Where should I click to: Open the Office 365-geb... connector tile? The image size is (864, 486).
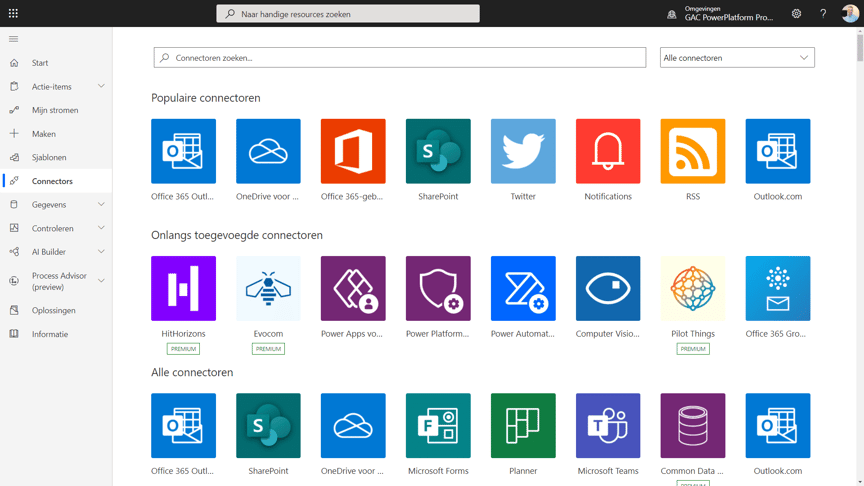pos(353,151)
